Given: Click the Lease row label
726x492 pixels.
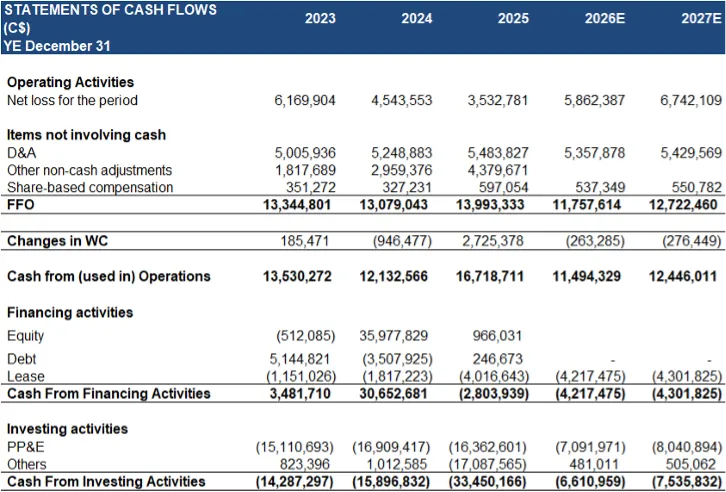Looking at the screenshot, I should point(25,376).
